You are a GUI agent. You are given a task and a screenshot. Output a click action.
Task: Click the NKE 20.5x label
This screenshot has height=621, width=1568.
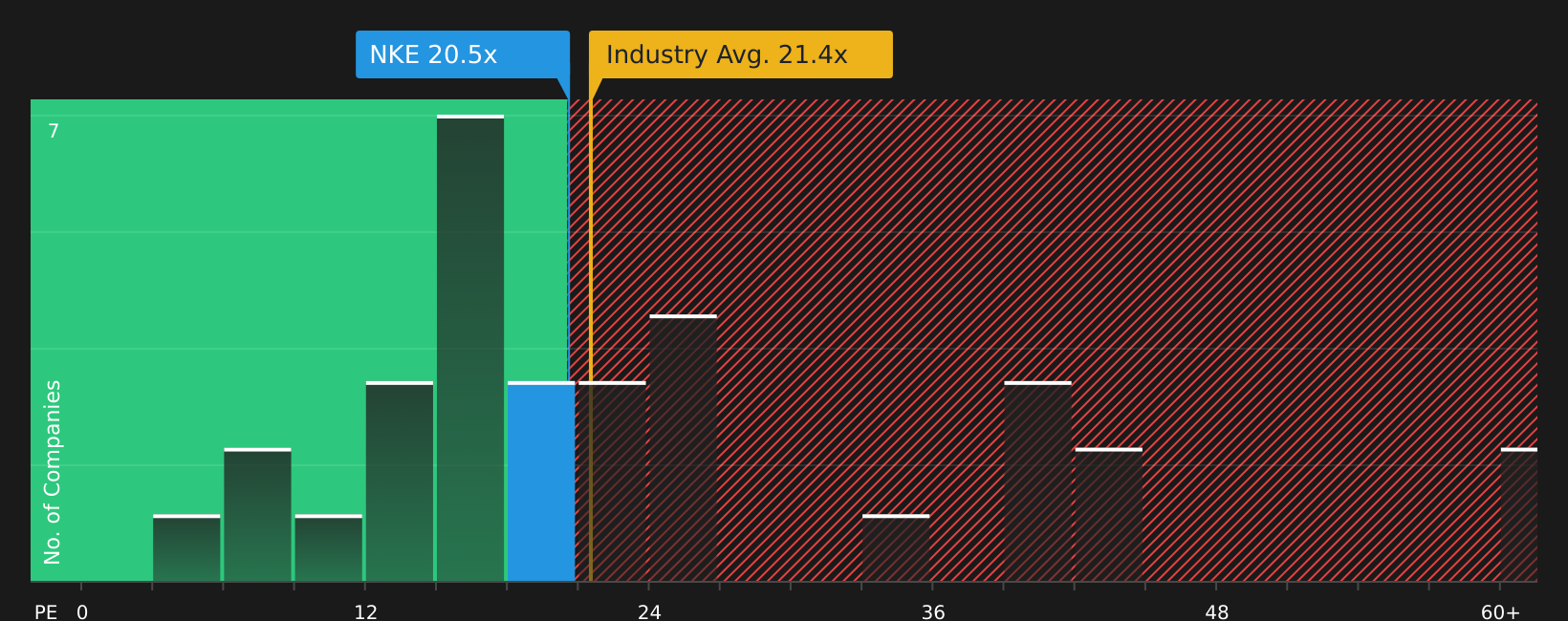(x=463, y=54)
